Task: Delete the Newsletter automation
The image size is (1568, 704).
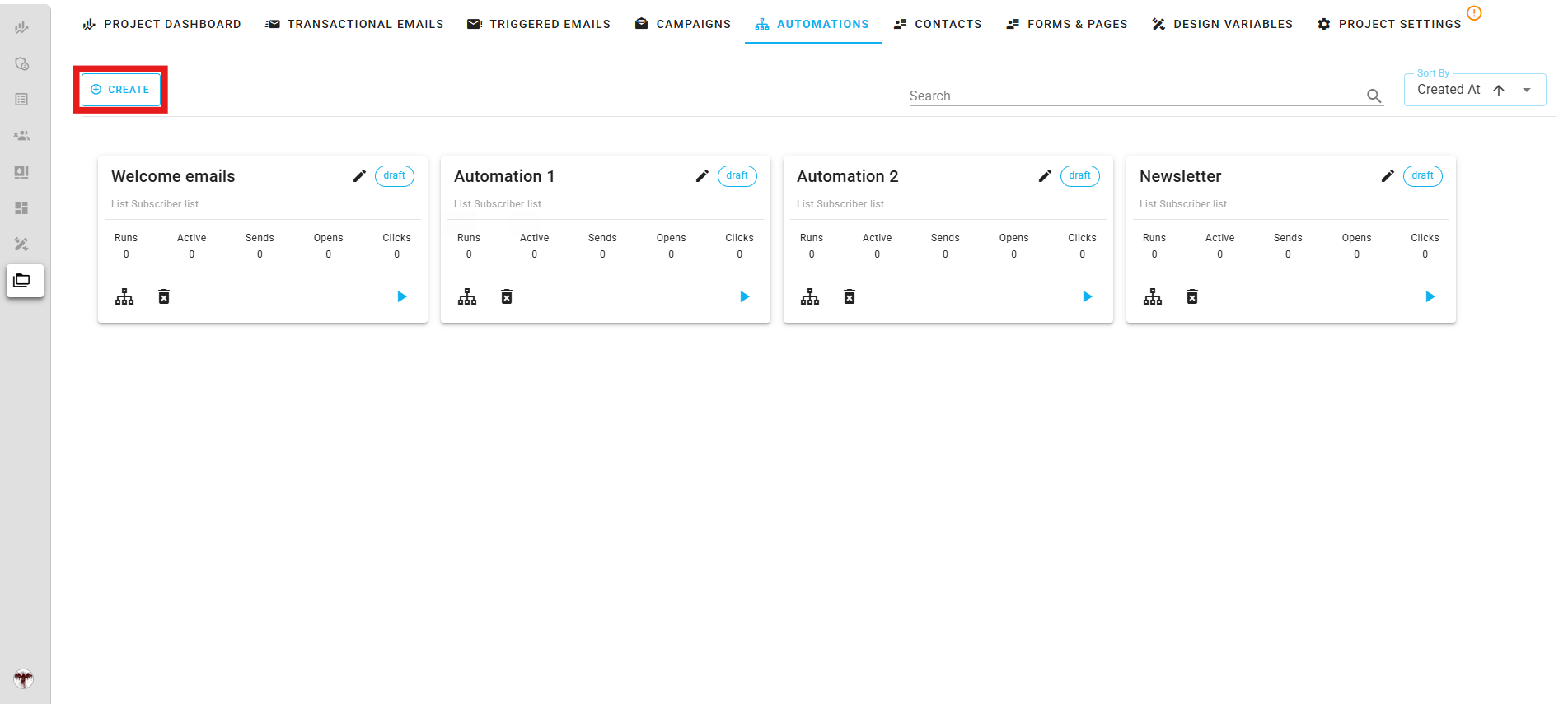Action: point(1192,297)
